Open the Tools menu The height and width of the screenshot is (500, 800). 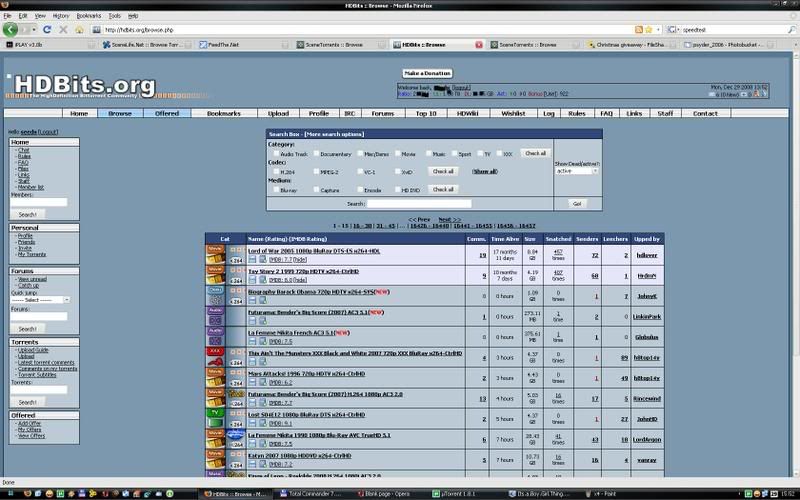click(x=115, y=16)
